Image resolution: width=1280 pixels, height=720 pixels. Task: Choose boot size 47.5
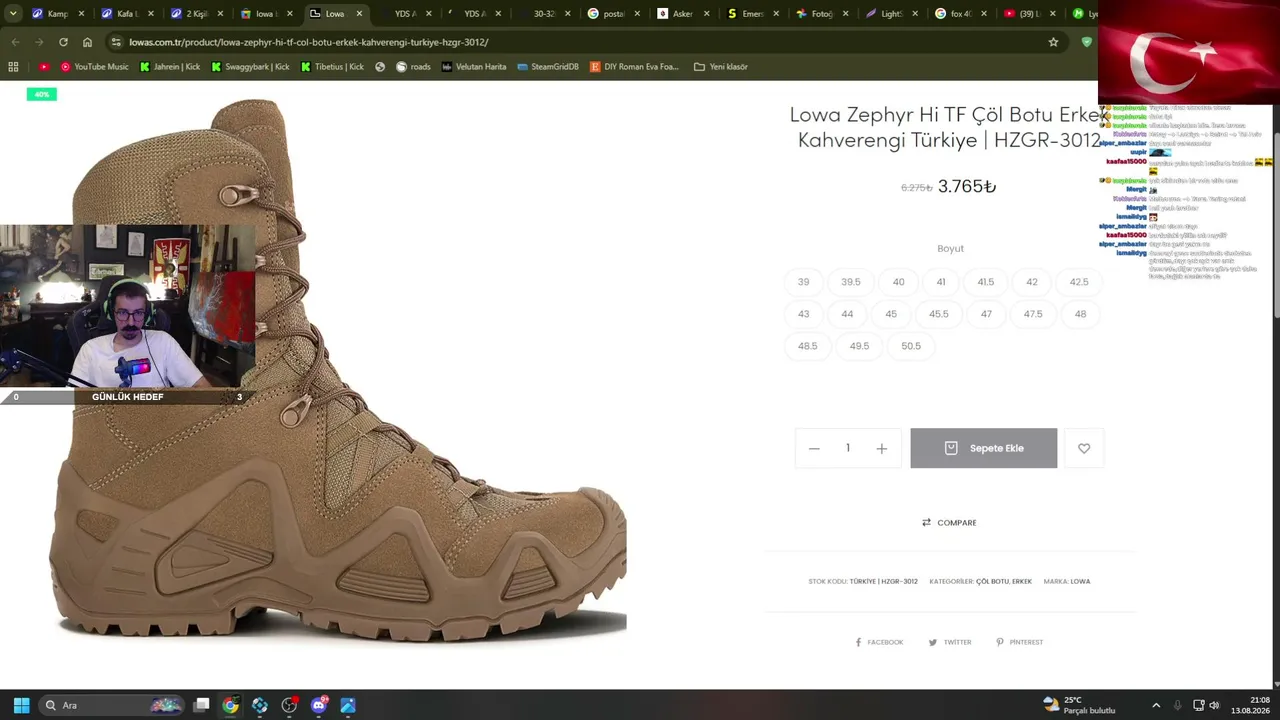(x=1033, y=314)
